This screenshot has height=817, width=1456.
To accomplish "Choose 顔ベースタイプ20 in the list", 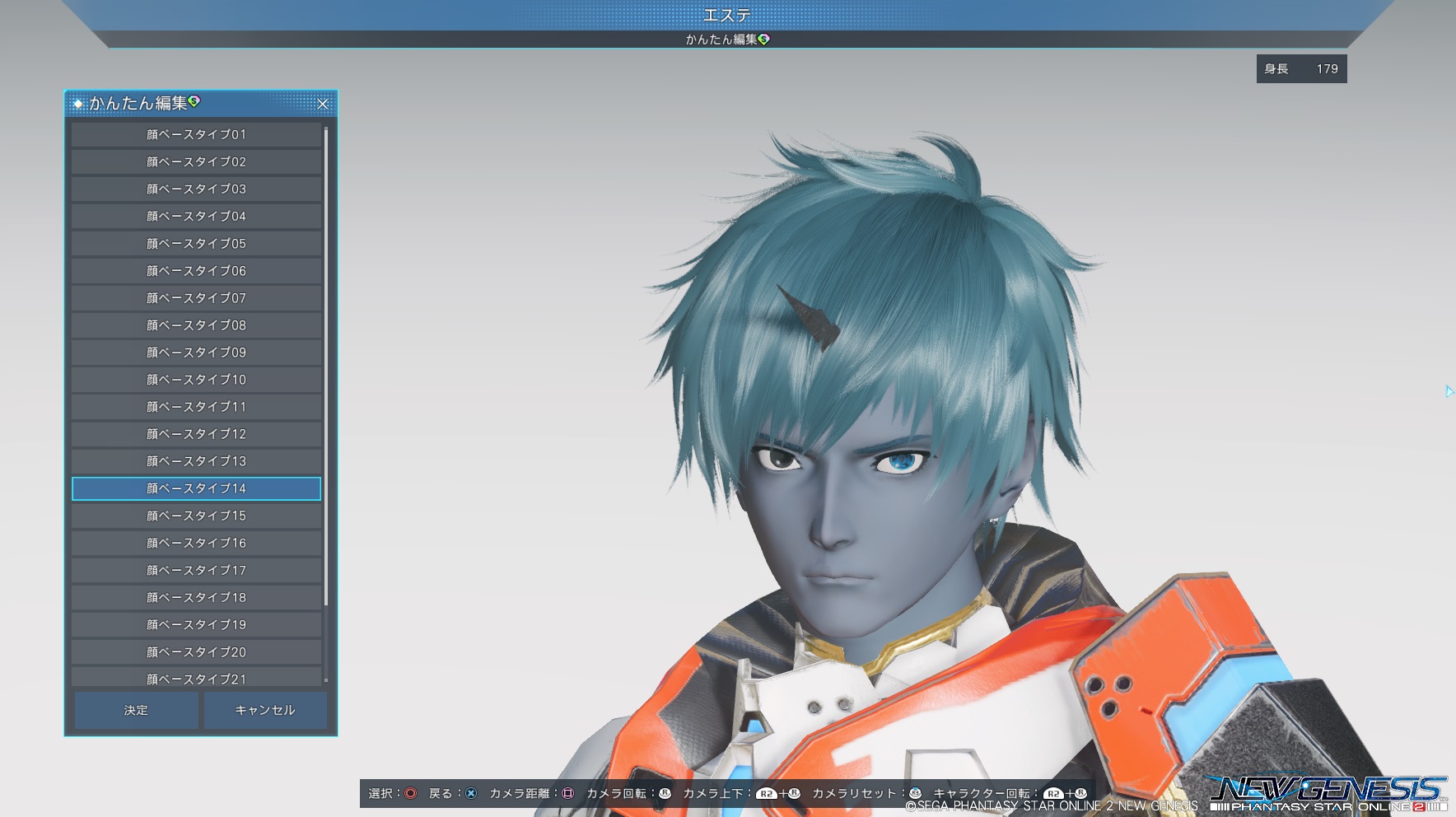I will (x=196, y=651).
